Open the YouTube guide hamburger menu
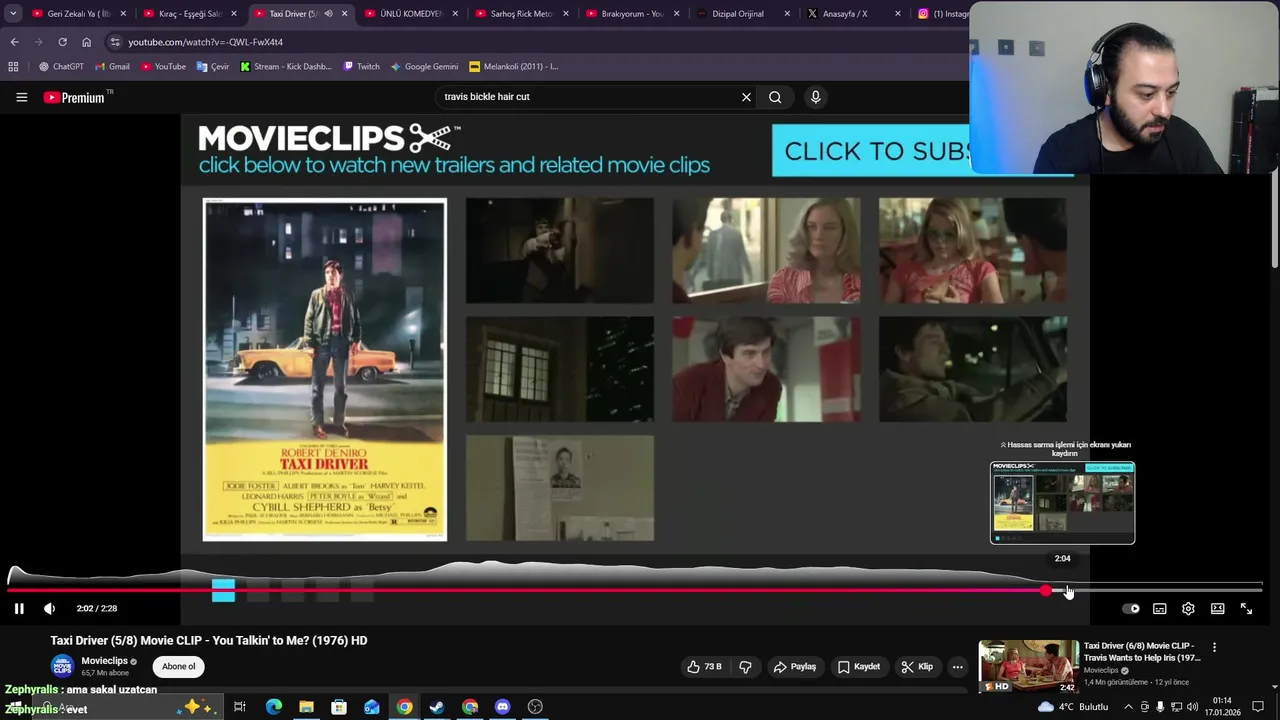The image size is (1280, 720). click(x=21, y=97)
